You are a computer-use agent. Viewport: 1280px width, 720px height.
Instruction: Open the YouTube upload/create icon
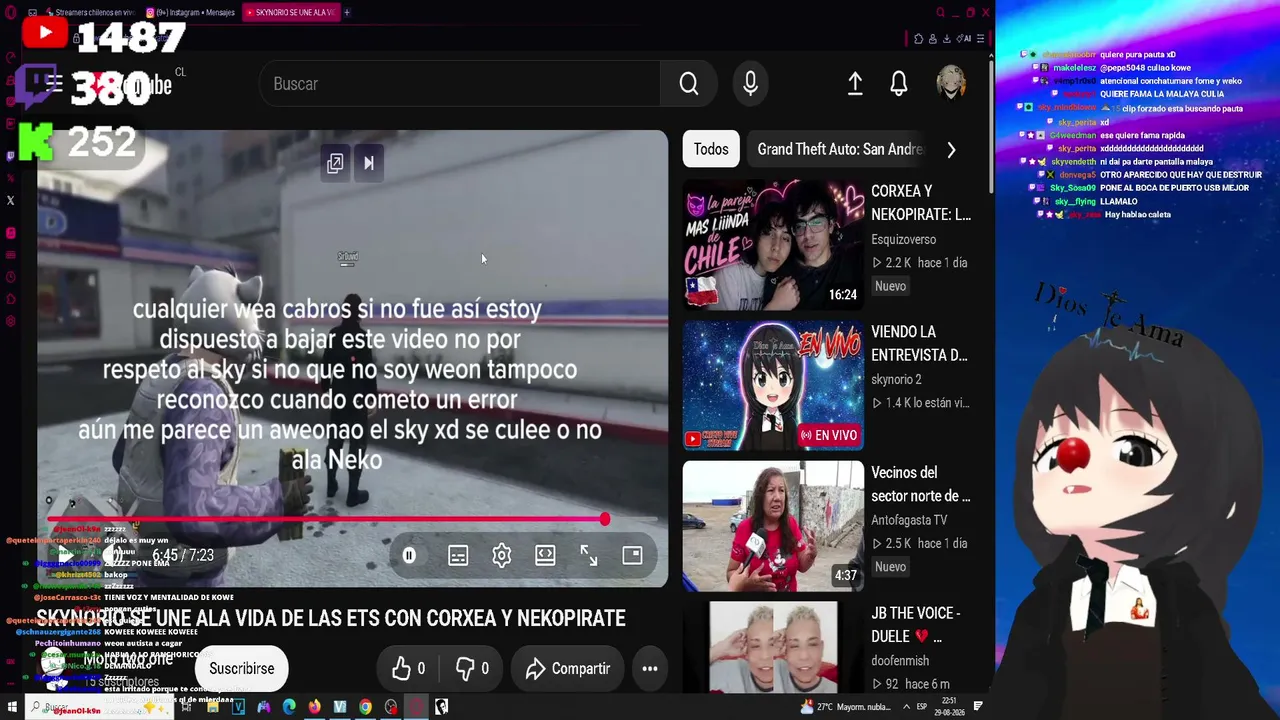(855, 84)
